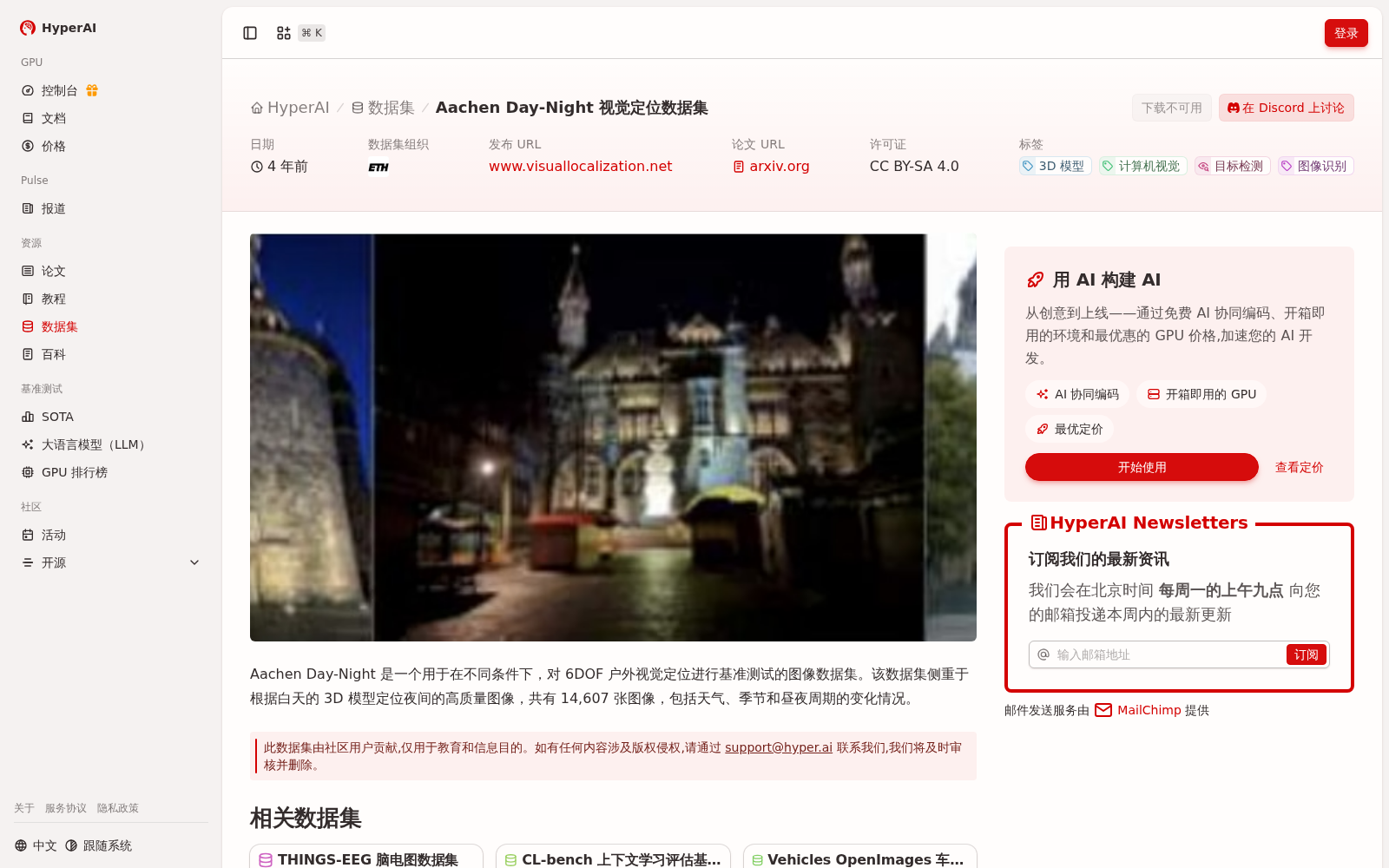This screenshot has height=868, width=1389.
Task: Open the 关于 footer link
Action: coord(24,808)
